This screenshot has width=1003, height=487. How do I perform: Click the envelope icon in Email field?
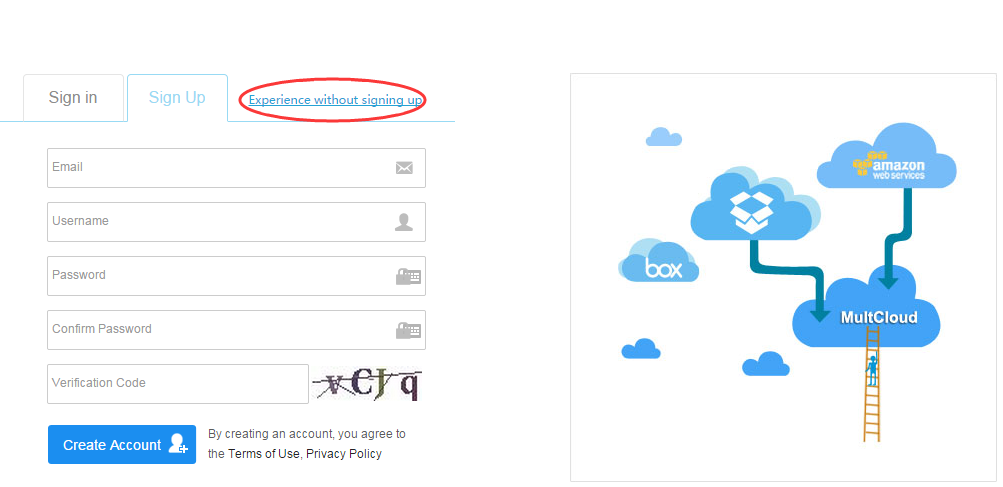[x=404, y=168]
